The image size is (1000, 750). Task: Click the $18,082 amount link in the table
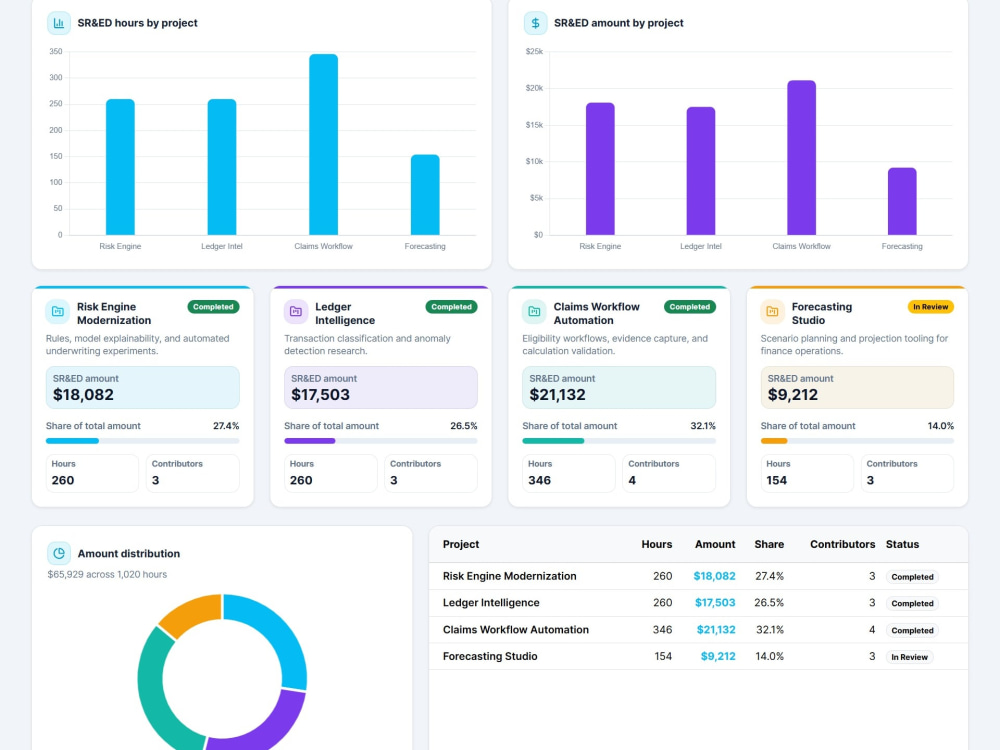(x=714, y=576)
